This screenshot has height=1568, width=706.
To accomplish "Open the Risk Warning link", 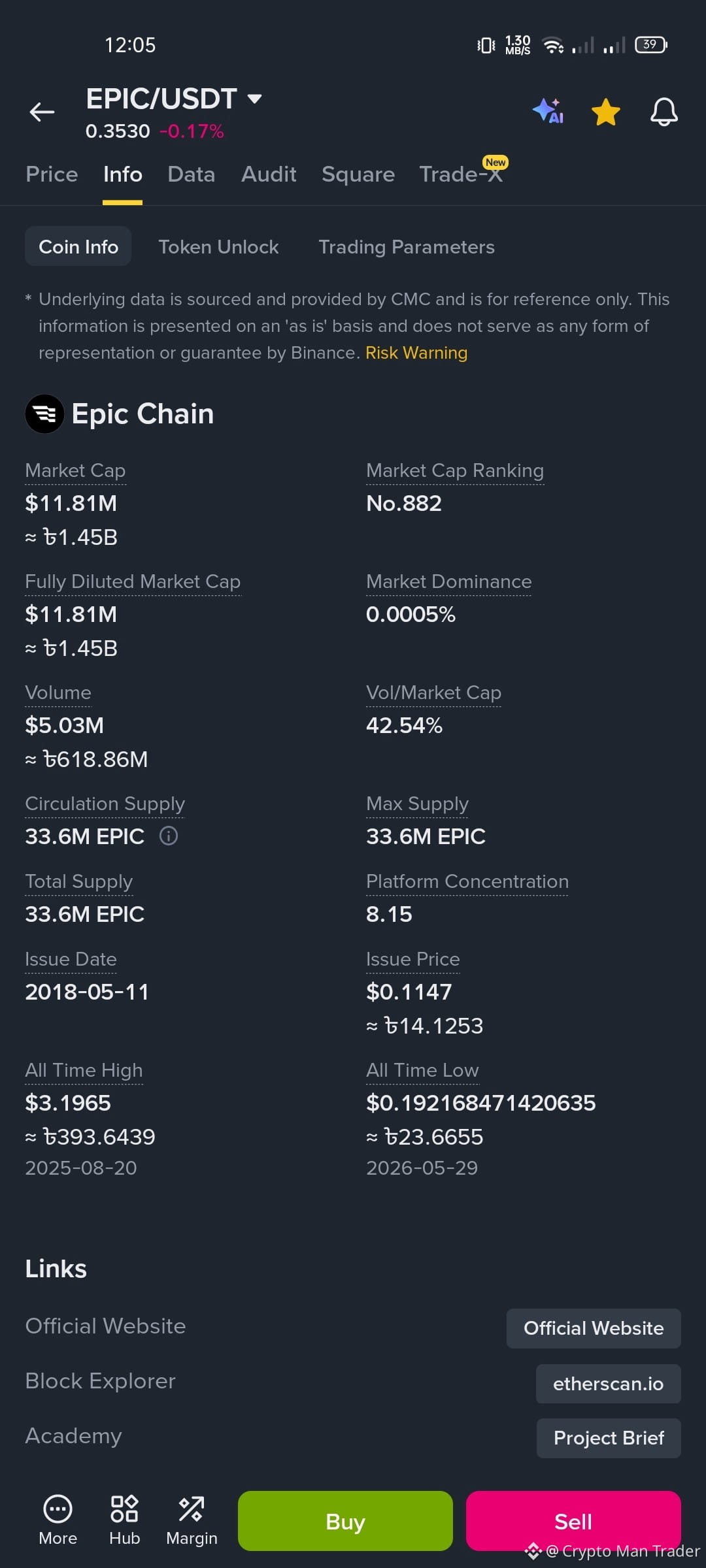I will [416, 353].
